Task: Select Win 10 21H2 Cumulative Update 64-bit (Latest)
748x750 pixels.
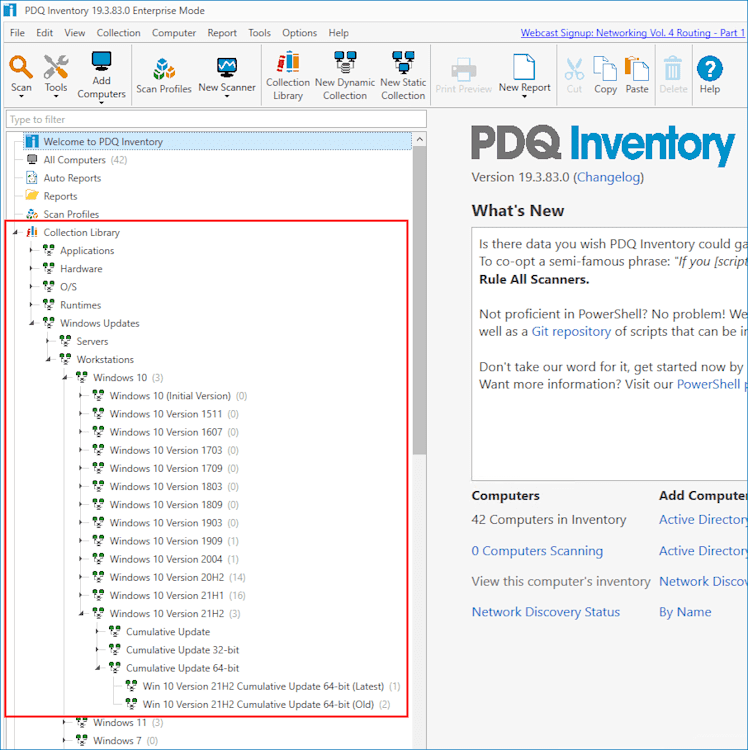Action: coord(263,686)
